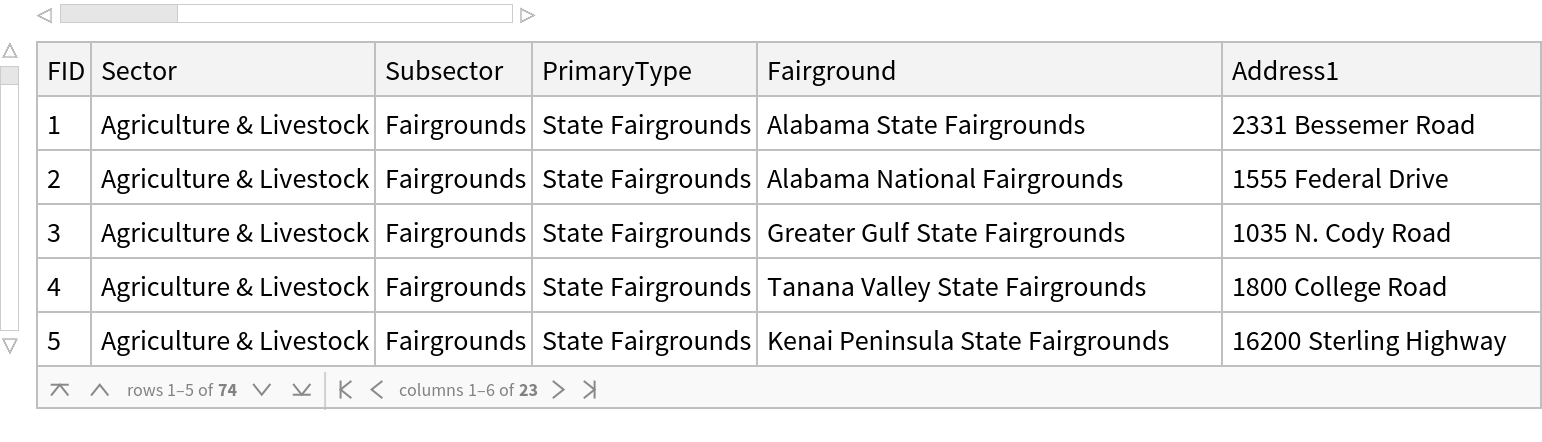
Task: Click vertical scrollbar down arrow
Action: (10, 346)
